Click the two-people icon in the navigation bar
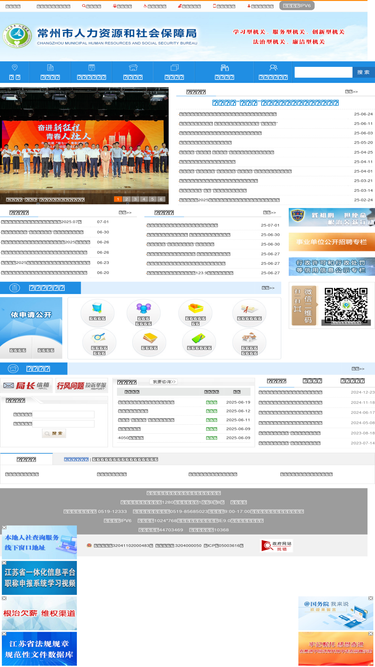Image resolution: width=375 pixels, height=667 pixels. coord(273,68)
